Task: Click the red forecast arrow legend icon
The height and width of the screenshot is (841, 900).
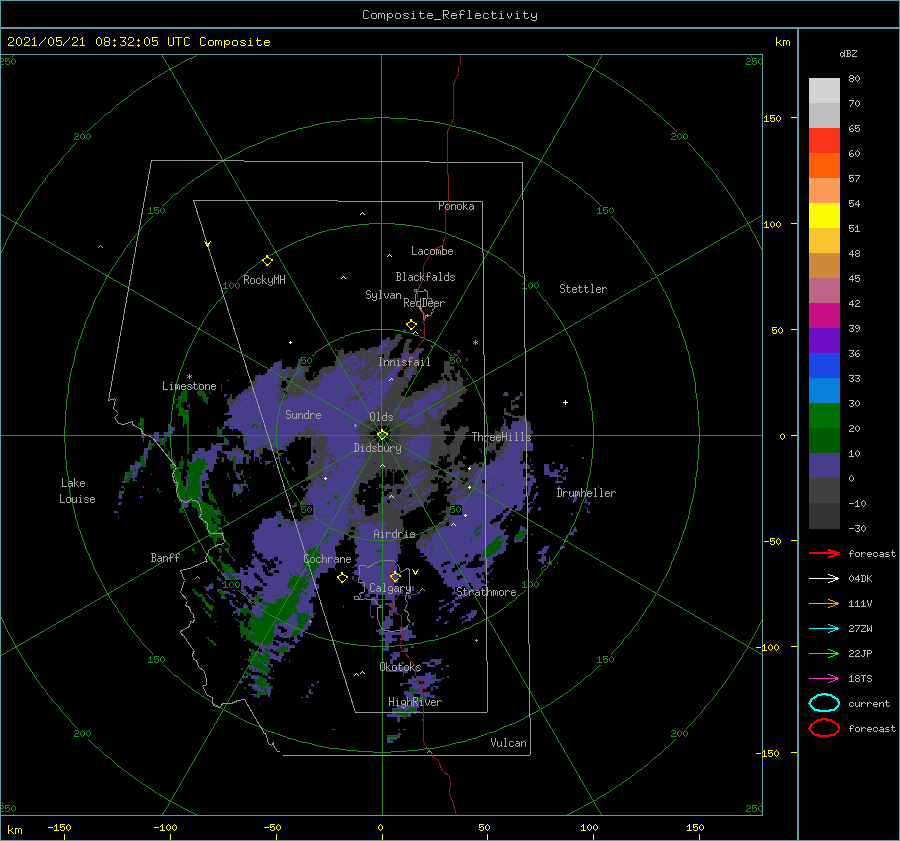Action: point(824,553)
